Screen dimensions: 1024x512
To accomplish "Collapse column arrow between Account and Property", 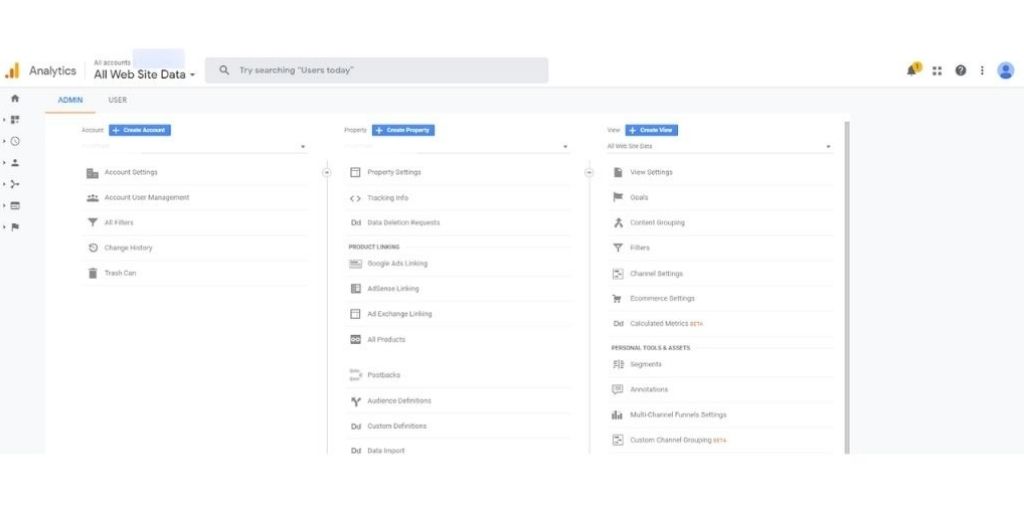I will 327,172.
